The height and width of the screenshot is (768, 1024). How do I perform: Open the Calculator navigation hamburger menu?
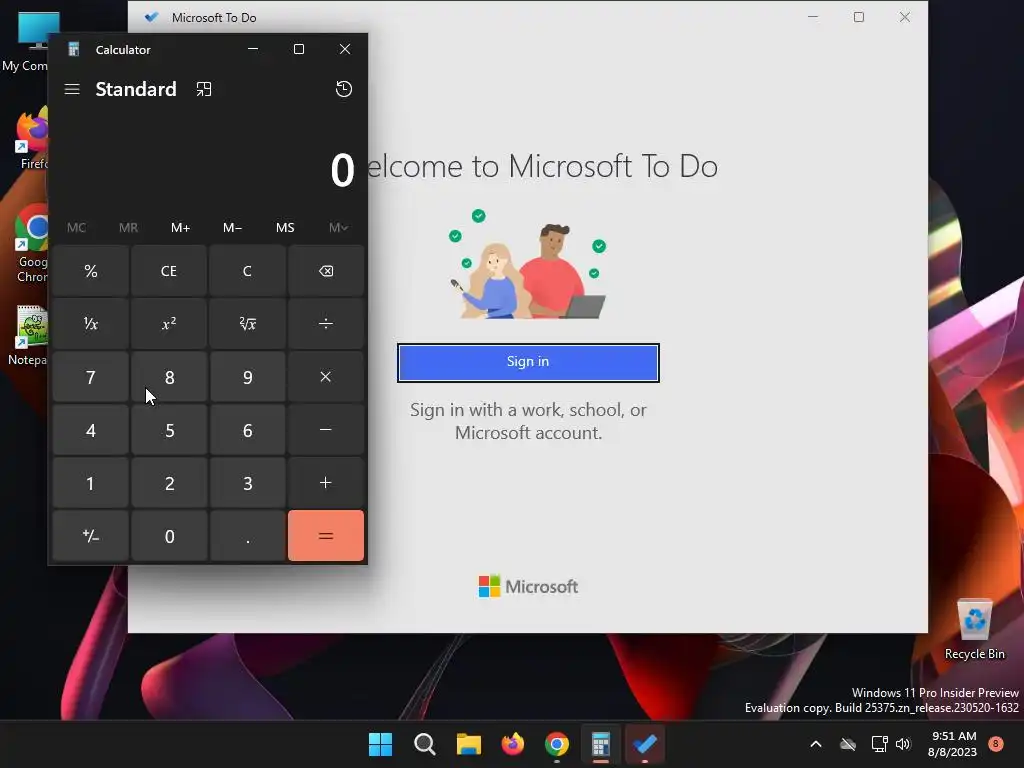72,89
